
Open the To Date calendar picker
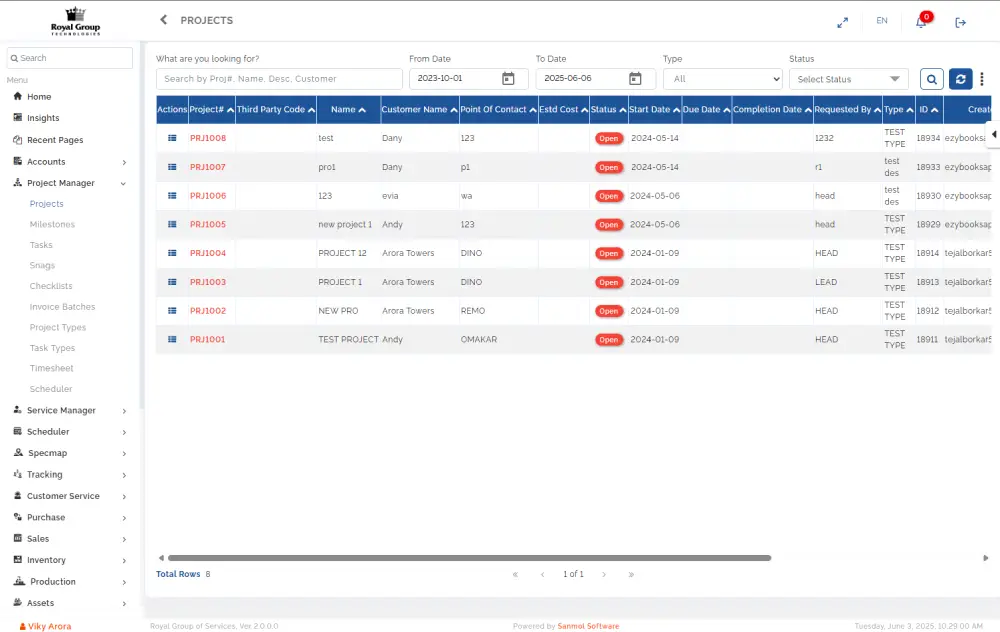[x=635, y=79]
